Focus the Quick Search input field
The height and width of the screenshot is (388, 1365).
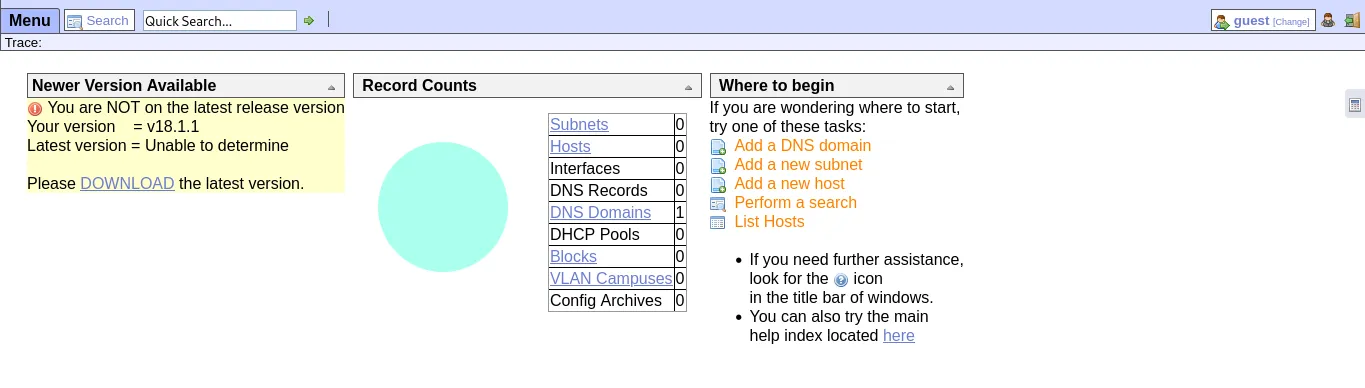[x=220, y=20]
